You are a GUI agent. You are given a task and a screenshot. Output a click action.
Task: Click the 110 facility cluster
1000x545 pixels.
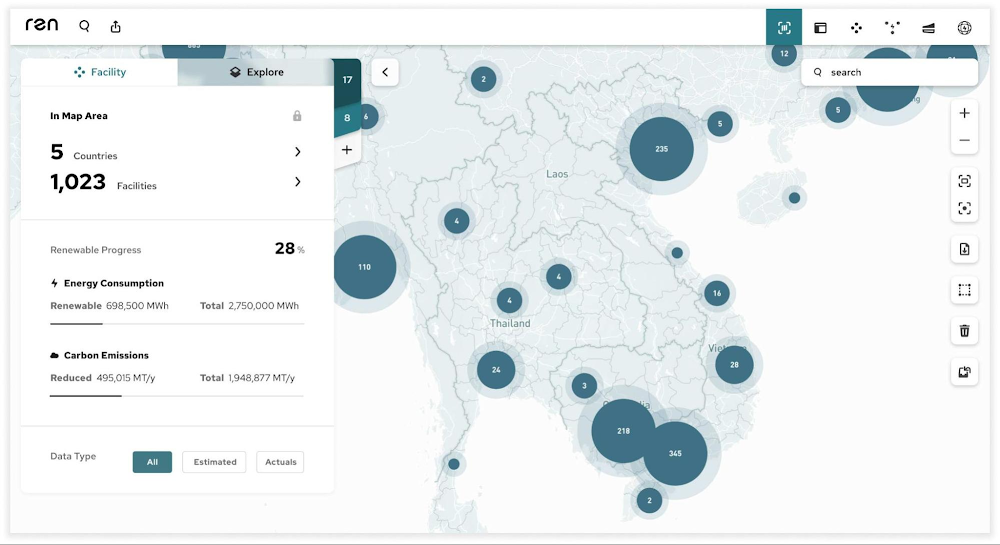[365, 267]
